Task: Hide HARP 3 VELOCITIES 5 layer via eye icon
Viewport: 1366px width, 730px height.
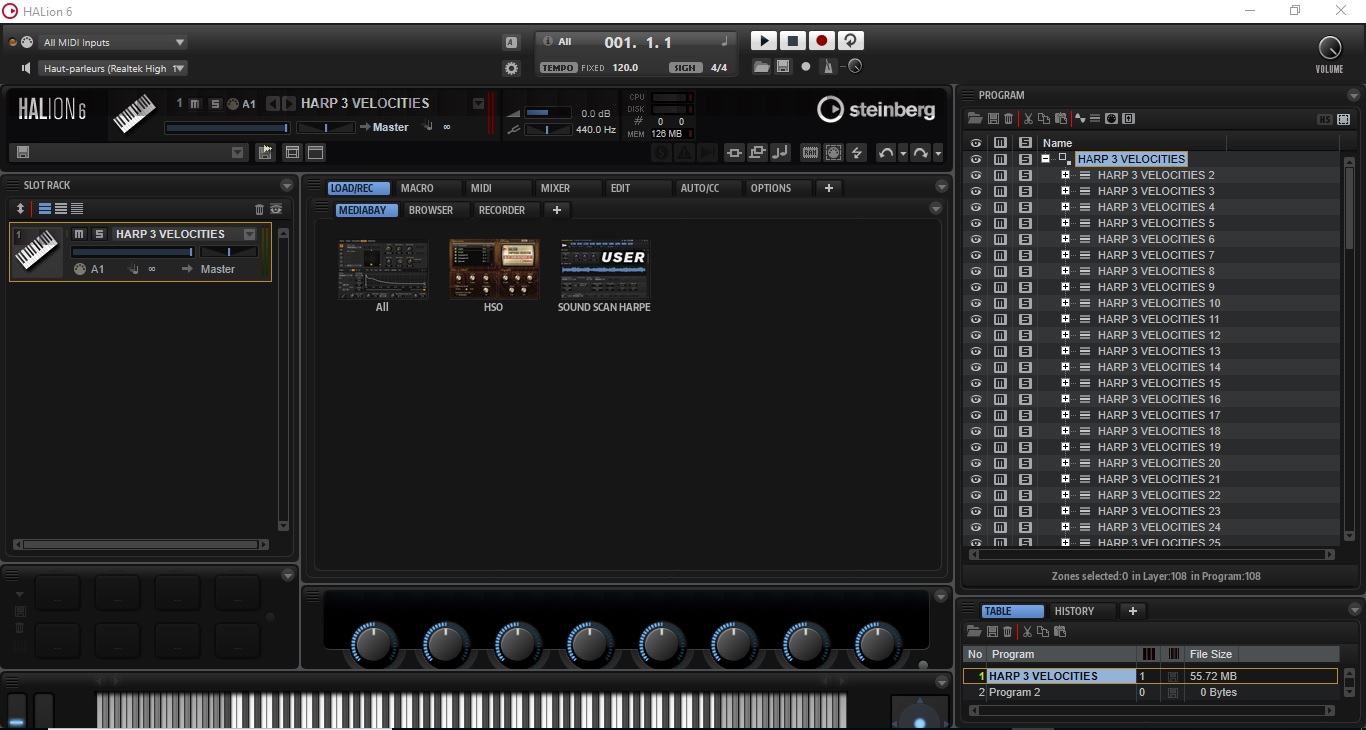Action: tap(975, 223)
